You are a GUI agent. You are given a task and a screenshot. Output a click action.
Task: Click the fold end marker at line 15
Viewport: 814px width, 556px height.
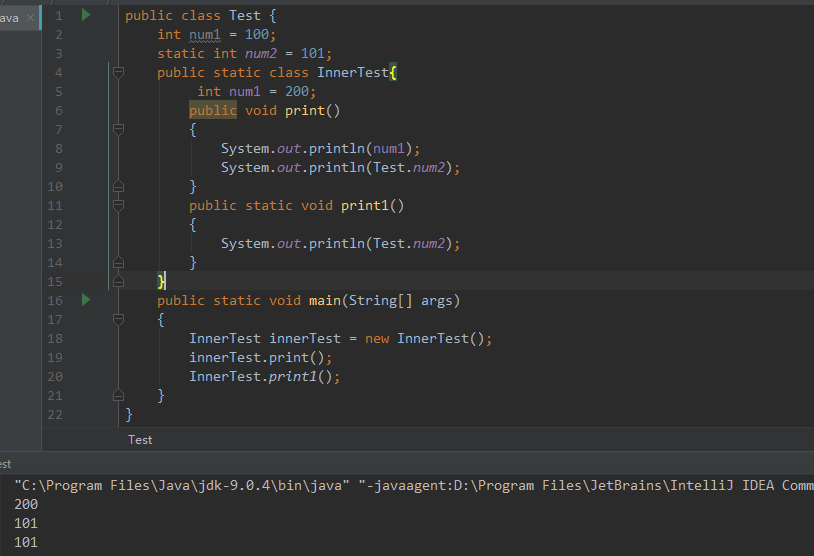[118, 281]
